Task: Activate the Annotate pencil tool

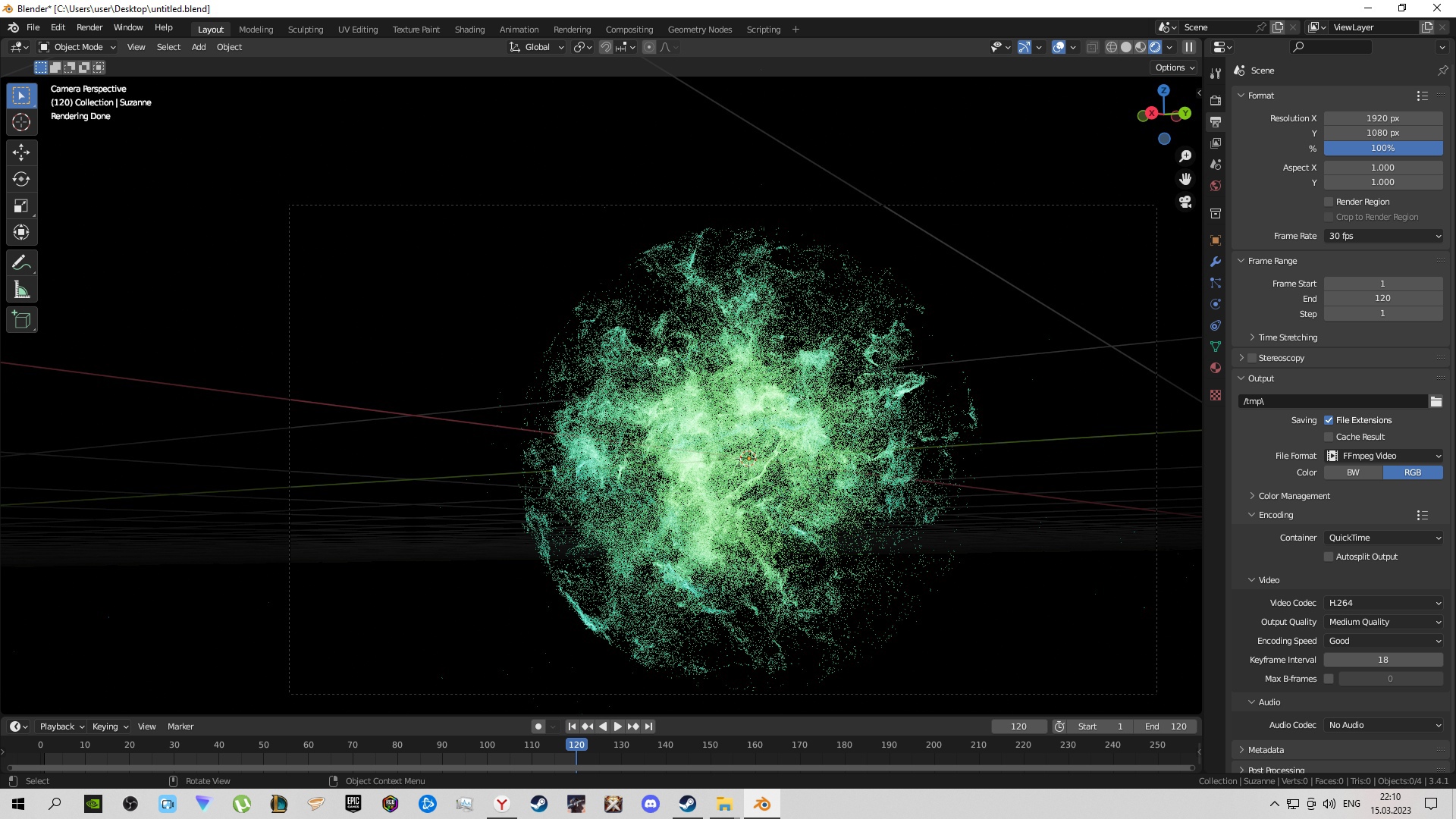Action: (x=21, y=263)
